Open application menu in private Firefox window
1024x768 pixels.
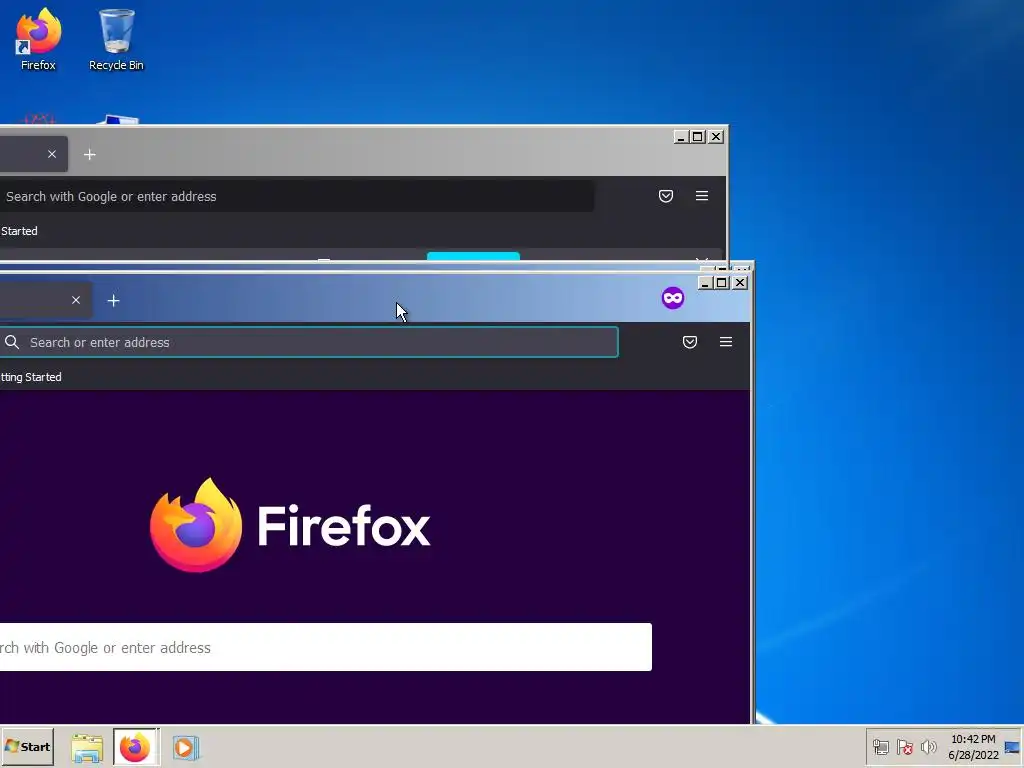tap(726, 342)
